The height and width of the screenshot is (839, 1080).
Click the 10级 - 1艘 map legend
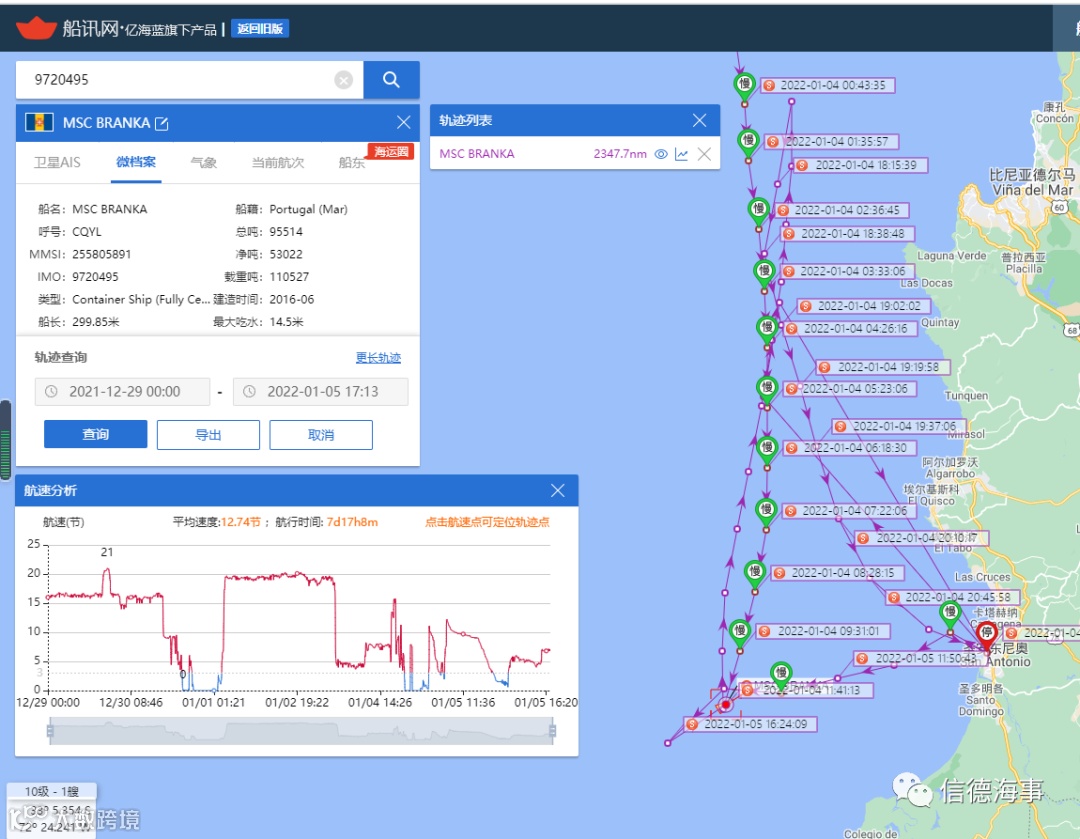tap(52, 791)
